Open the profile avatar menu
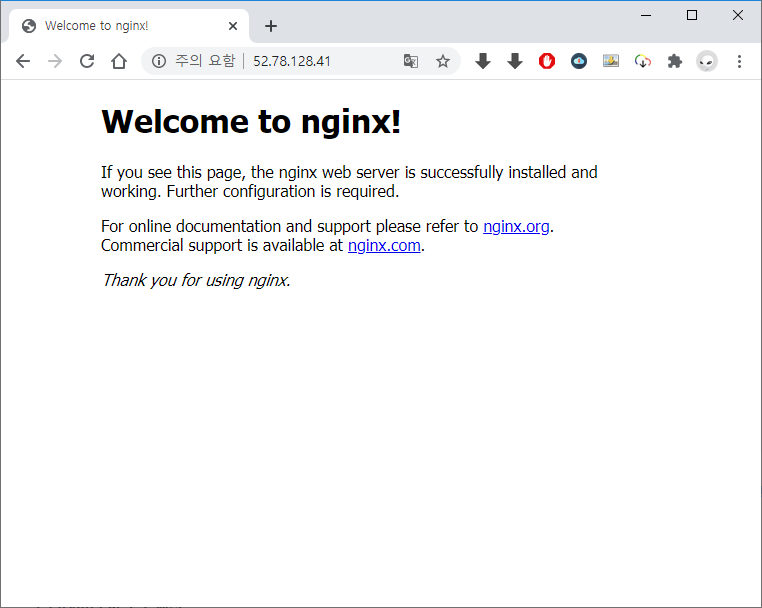This screenshot has height=608, width=762. (707, 61)
